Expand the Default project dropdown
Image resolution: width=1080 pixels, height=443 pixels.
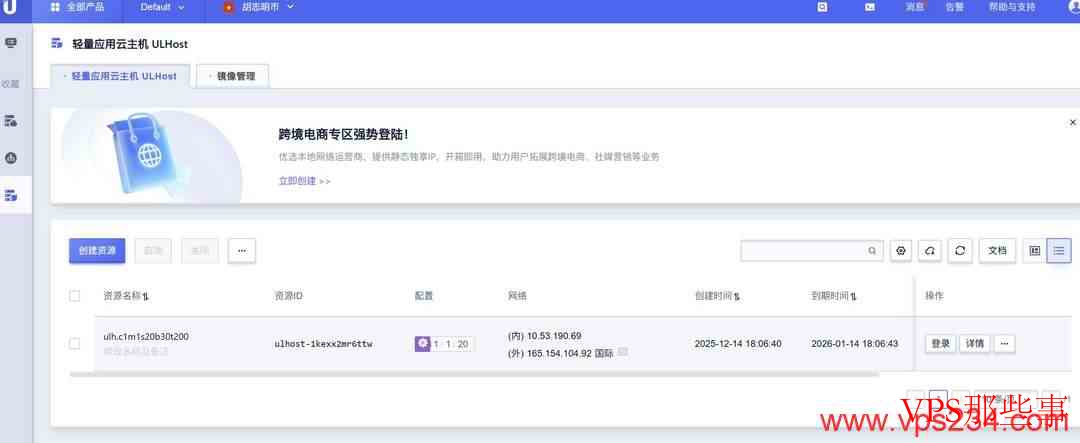(x=163, y=7)
